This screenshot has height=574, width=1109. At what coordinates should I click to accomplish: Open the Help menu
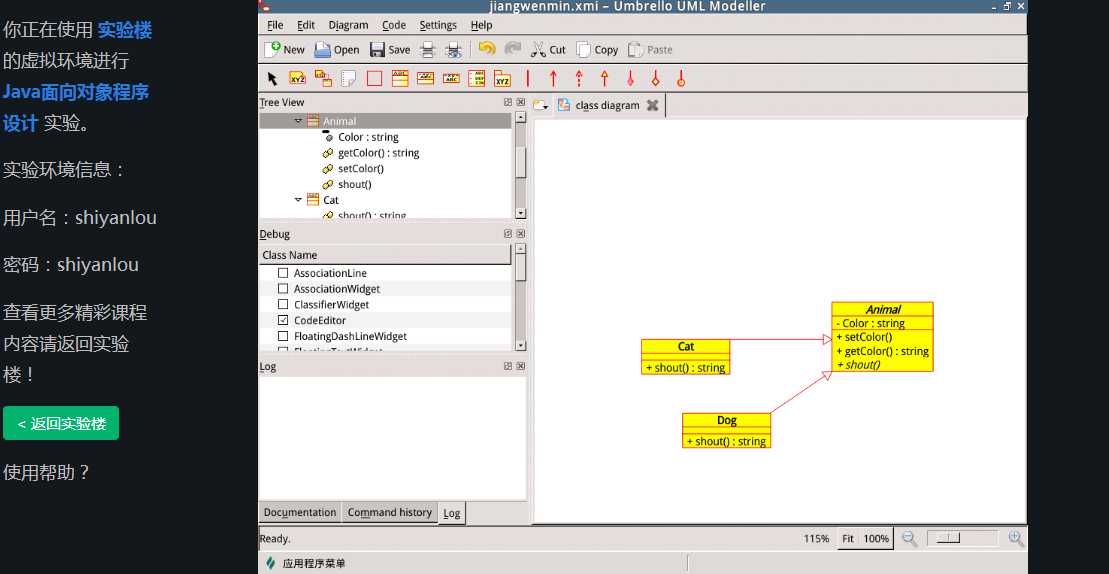(x=482, y=25)
